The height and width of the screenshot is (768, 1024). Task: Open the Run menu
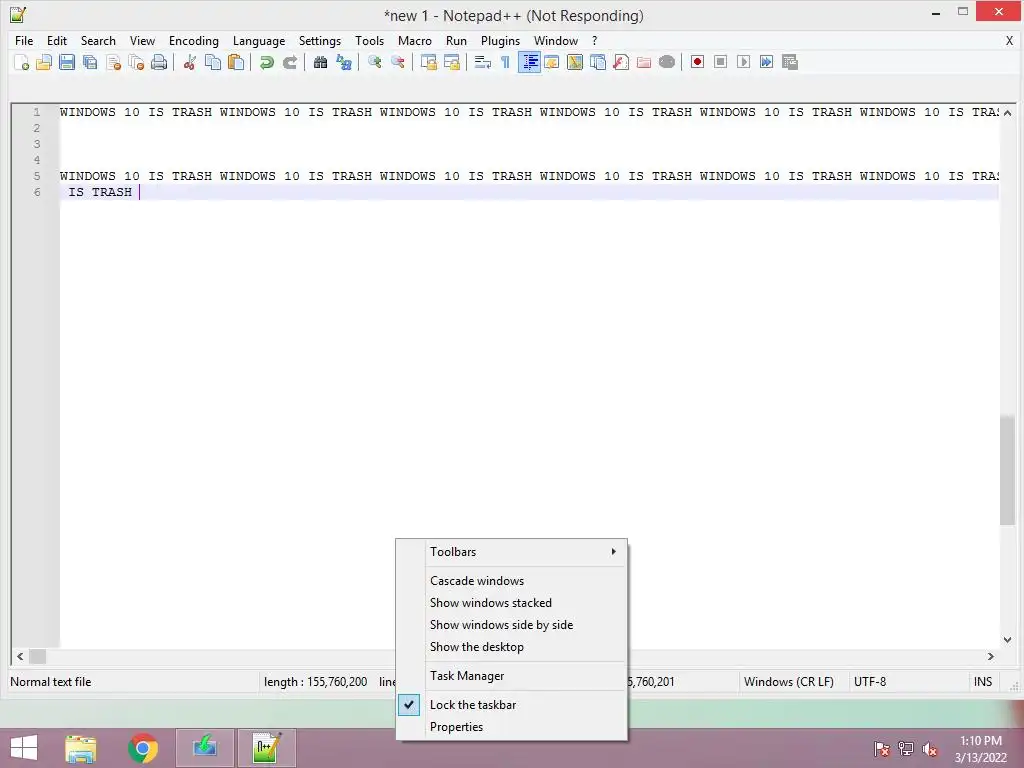coord(456,40)
